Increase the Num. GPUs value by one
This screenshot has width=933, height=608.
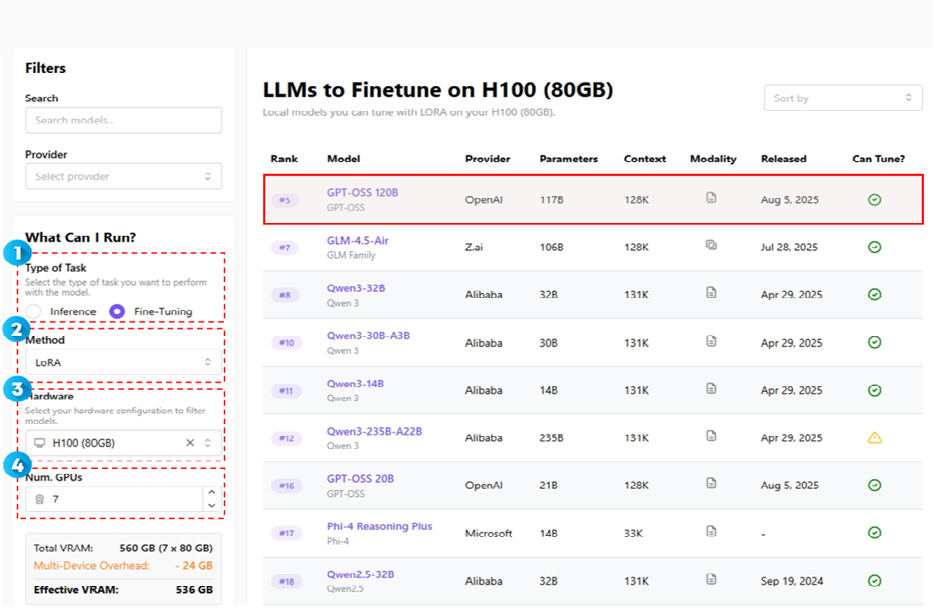210,491
